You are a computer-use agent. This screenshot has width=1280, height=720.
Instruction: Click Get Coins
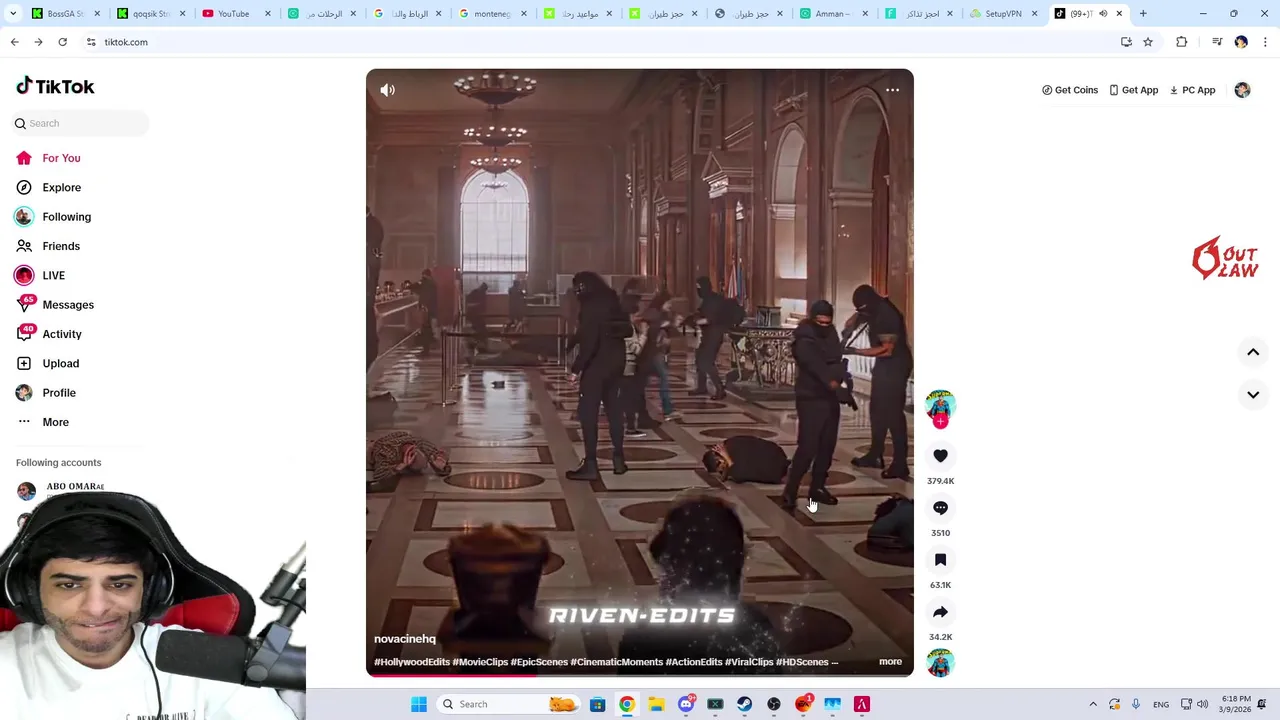pos(1070,90)
